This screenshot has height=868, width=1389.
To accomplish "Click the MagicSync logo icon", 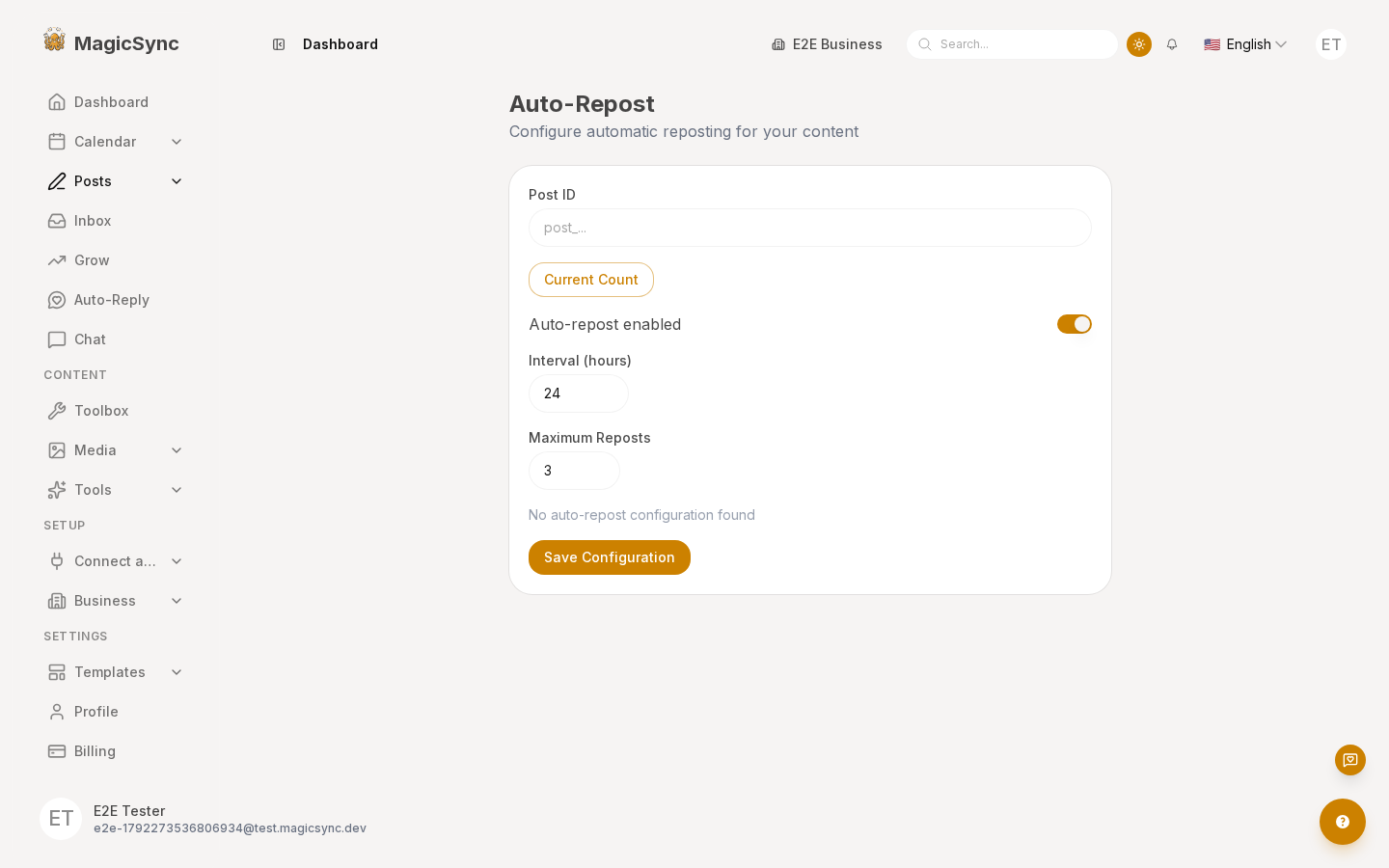I will point(55,41).
